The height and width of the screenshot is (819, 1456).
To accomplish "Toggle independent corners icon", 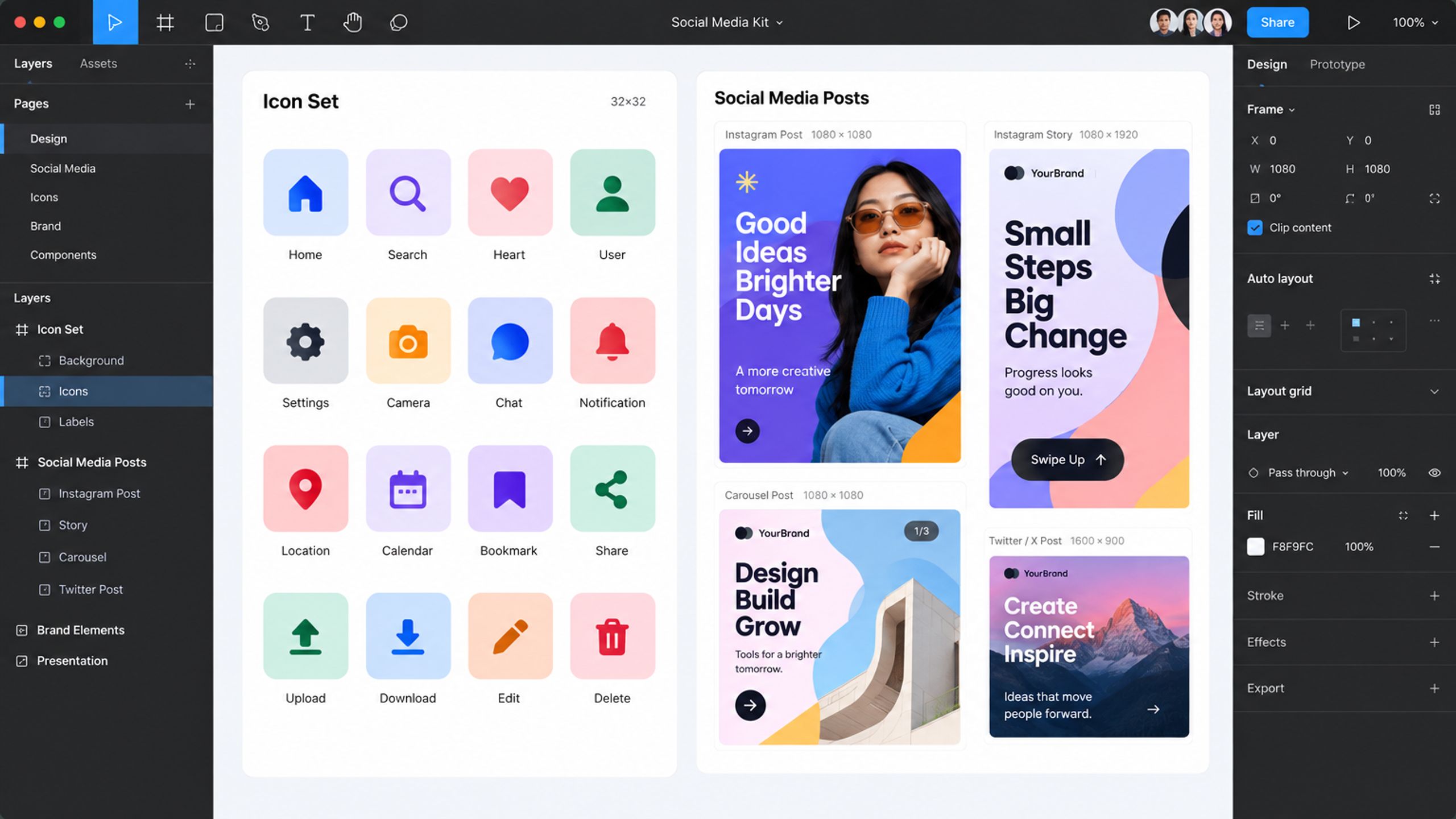I will point(1434,198).
